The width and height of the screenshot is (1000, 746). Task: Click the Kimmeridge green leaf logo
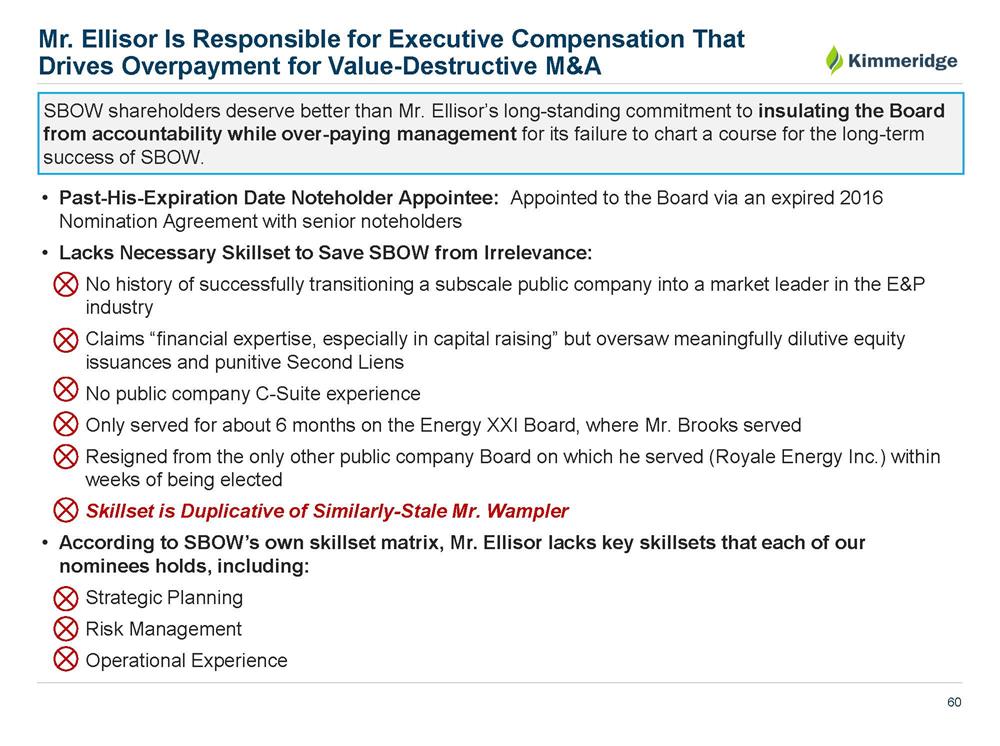833,60
